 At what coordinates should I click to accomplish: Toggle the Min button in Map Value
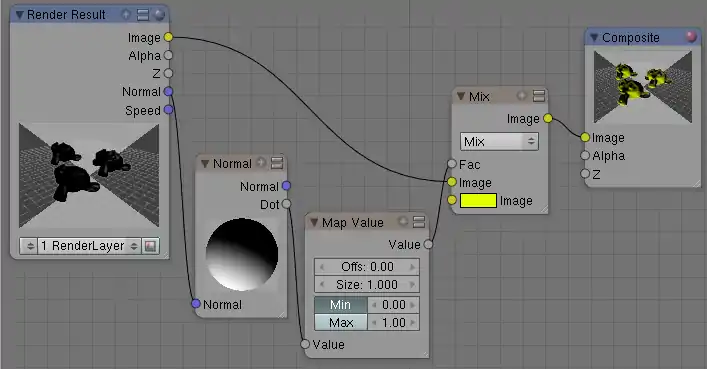click(x=340, y=305)
